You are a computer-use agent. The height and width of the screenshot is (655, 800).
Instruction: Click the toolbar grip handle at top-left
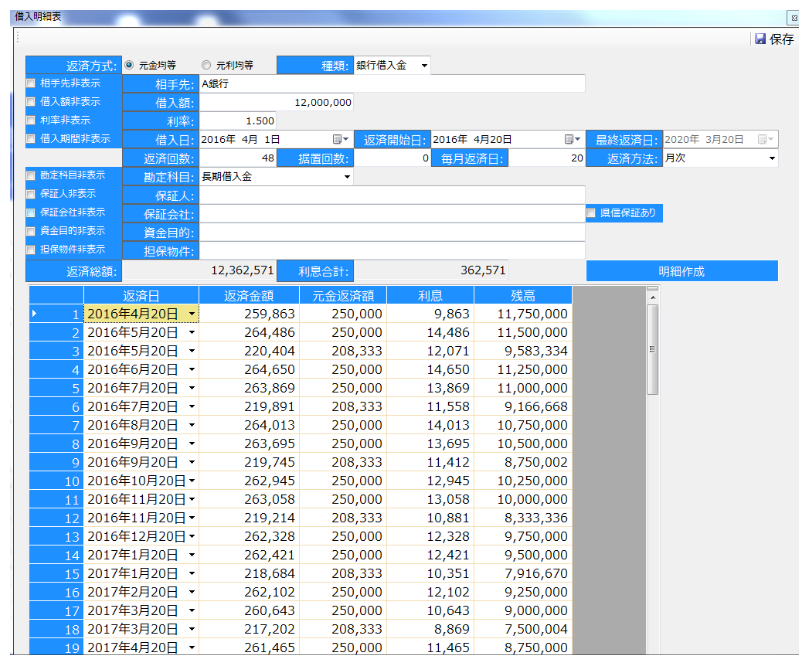[x=15, y=38]
